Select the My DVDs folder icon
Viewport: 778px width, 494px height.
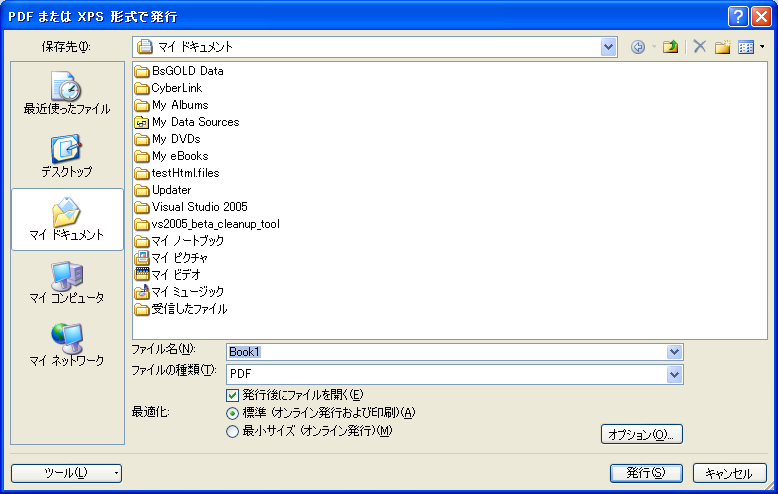pyautogui.click(x=142, y=139)
